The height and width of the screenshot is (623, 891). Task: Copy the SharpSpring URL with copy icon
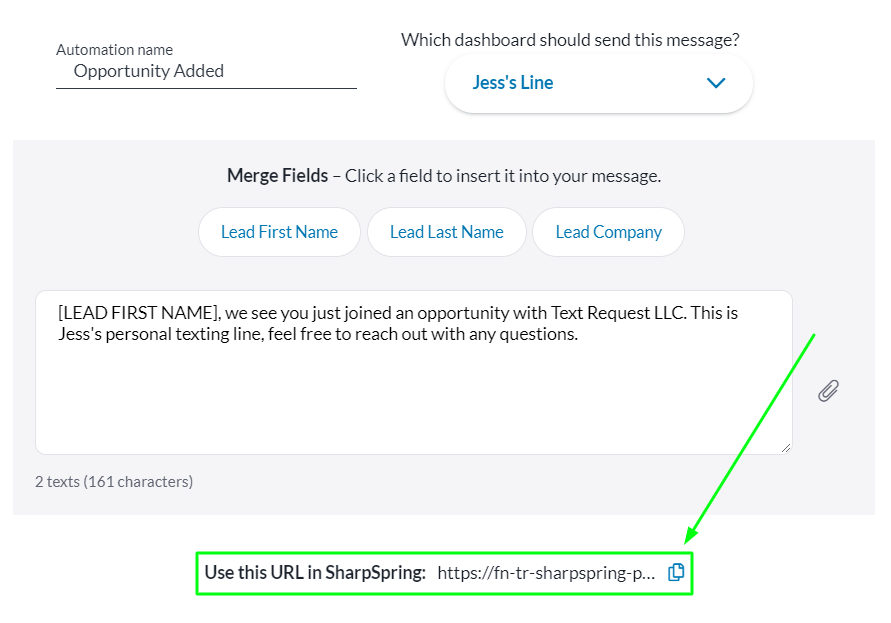(x=676, y=572)
